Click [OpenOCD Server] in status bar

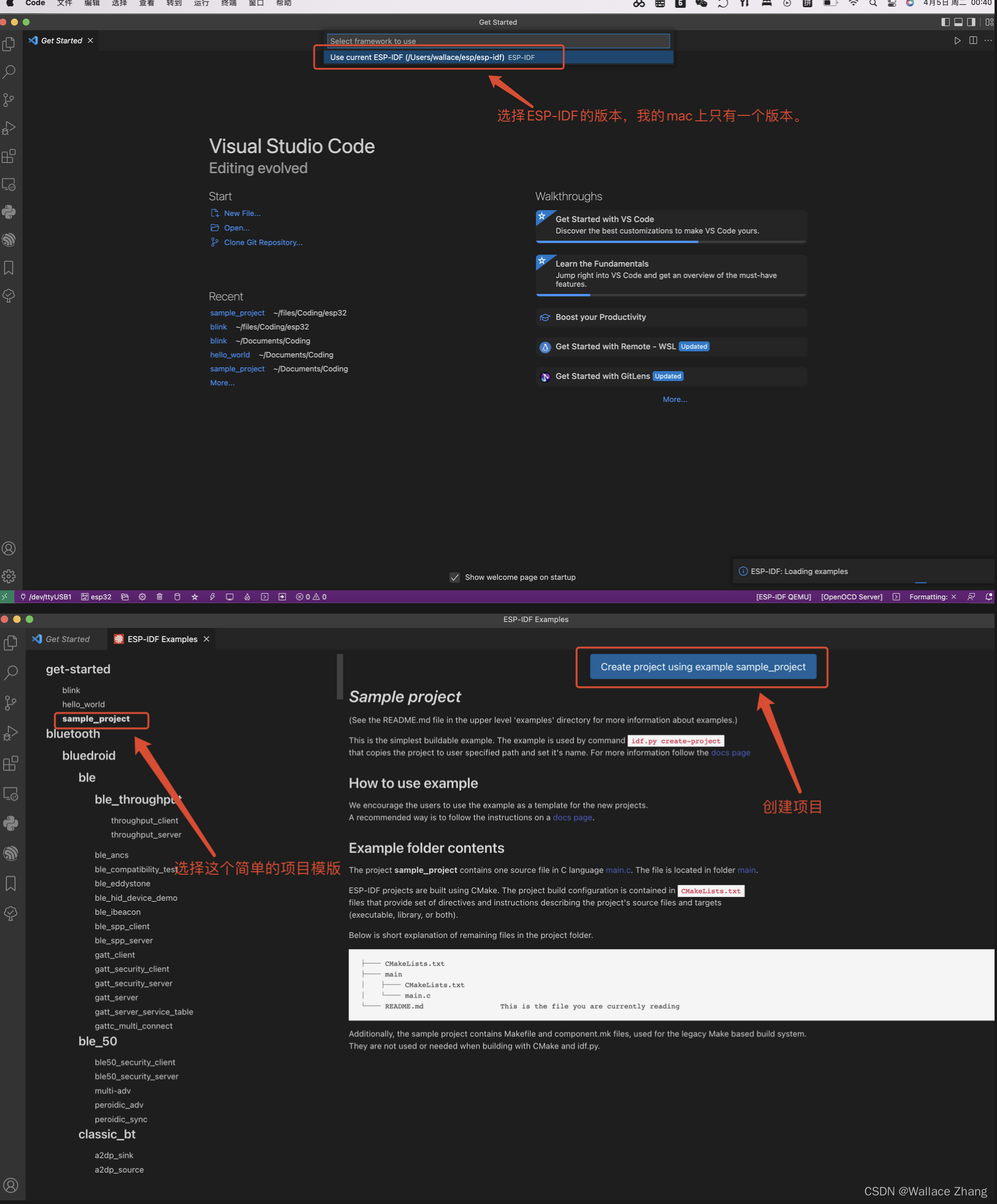point(851,596)
